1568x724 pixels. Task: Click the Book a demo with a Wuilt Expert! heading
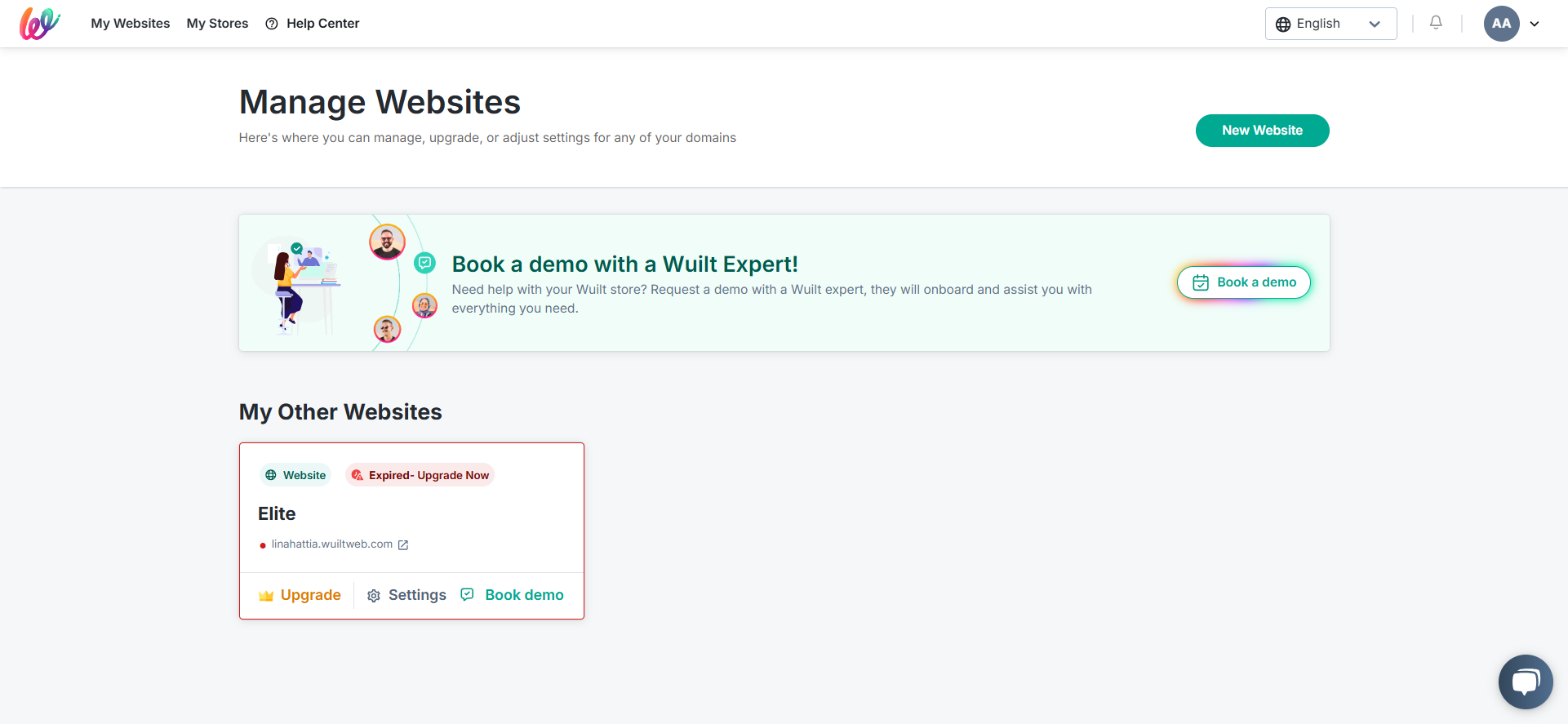625,264
